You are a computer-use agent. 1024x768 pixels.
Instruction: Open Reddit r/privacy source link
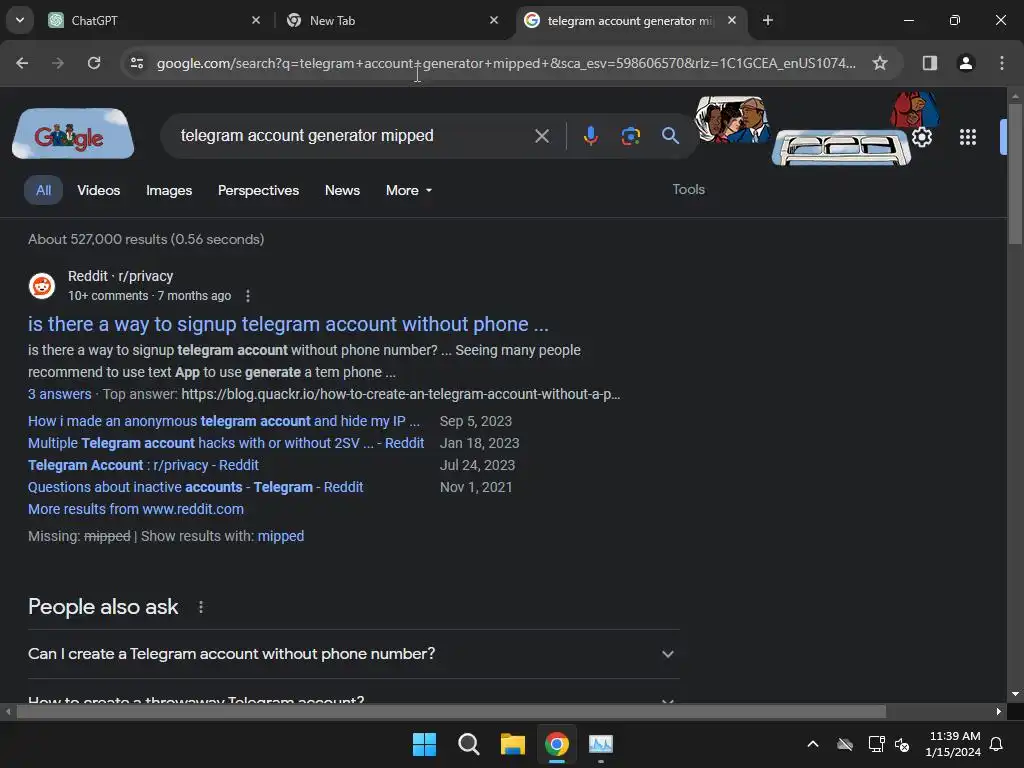coord(120,276)
